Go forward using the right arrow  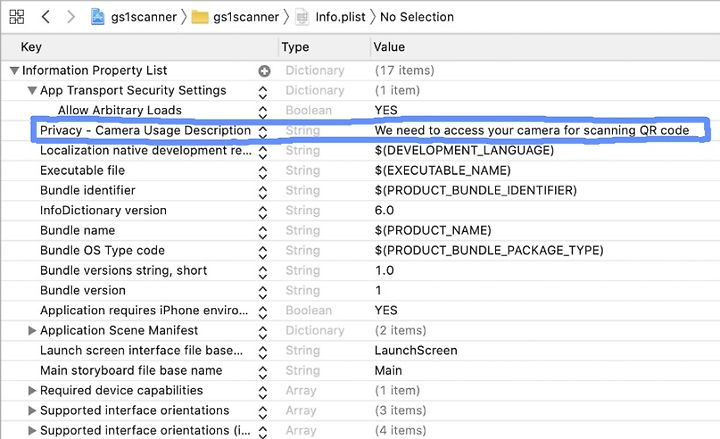click(x=71, y=17)
